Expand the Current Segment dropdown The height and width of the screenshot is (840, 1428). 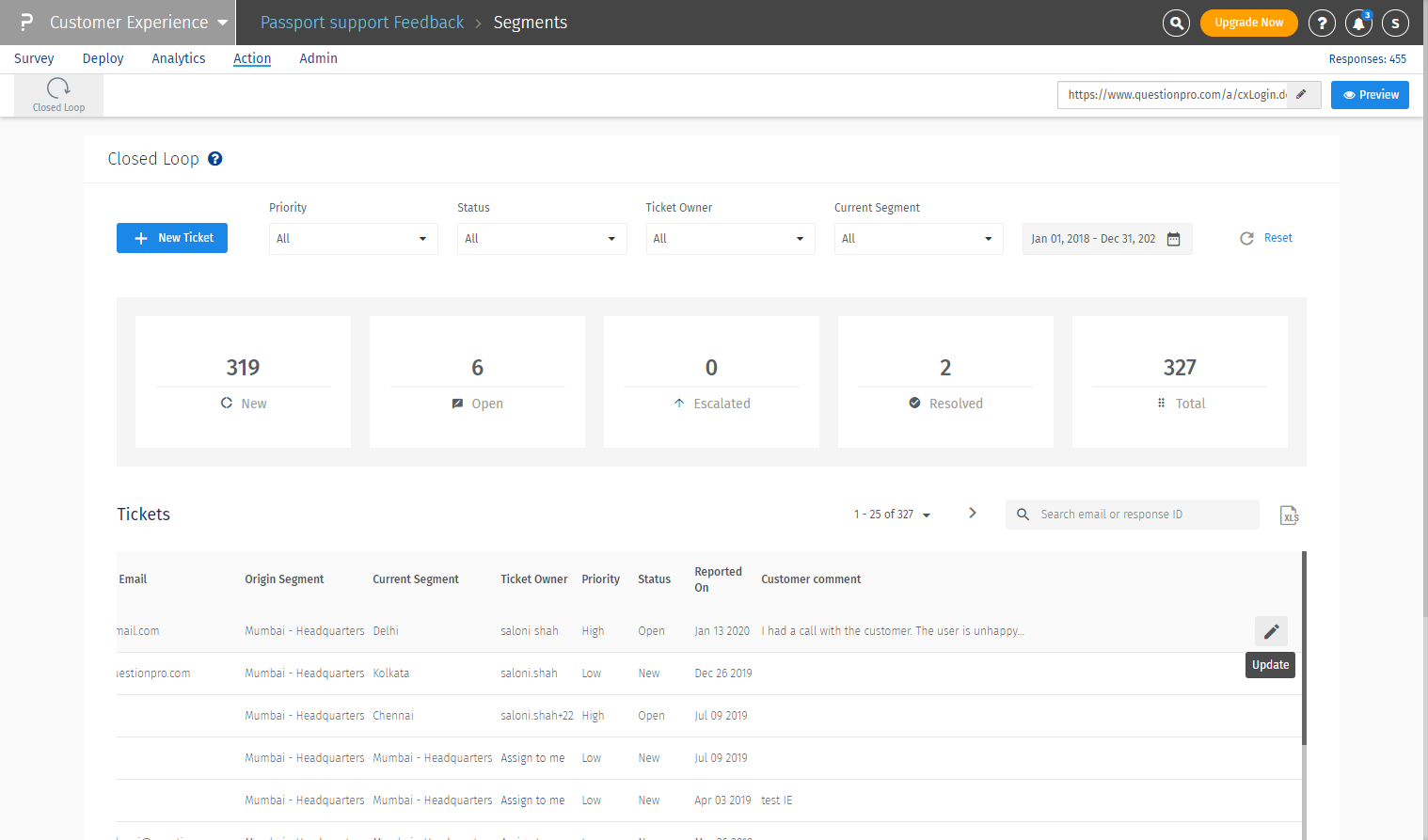[918, 239]
